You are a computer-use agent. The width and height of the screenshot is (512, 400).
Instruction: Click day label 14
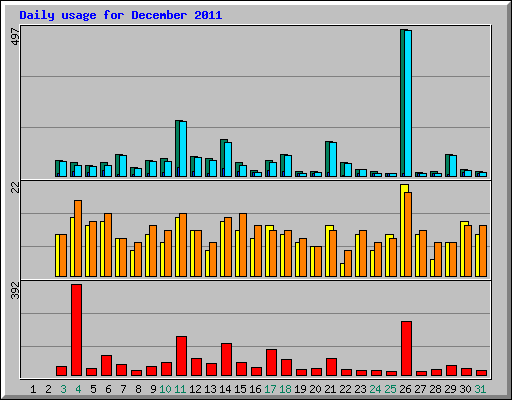(x=225, y=389)
